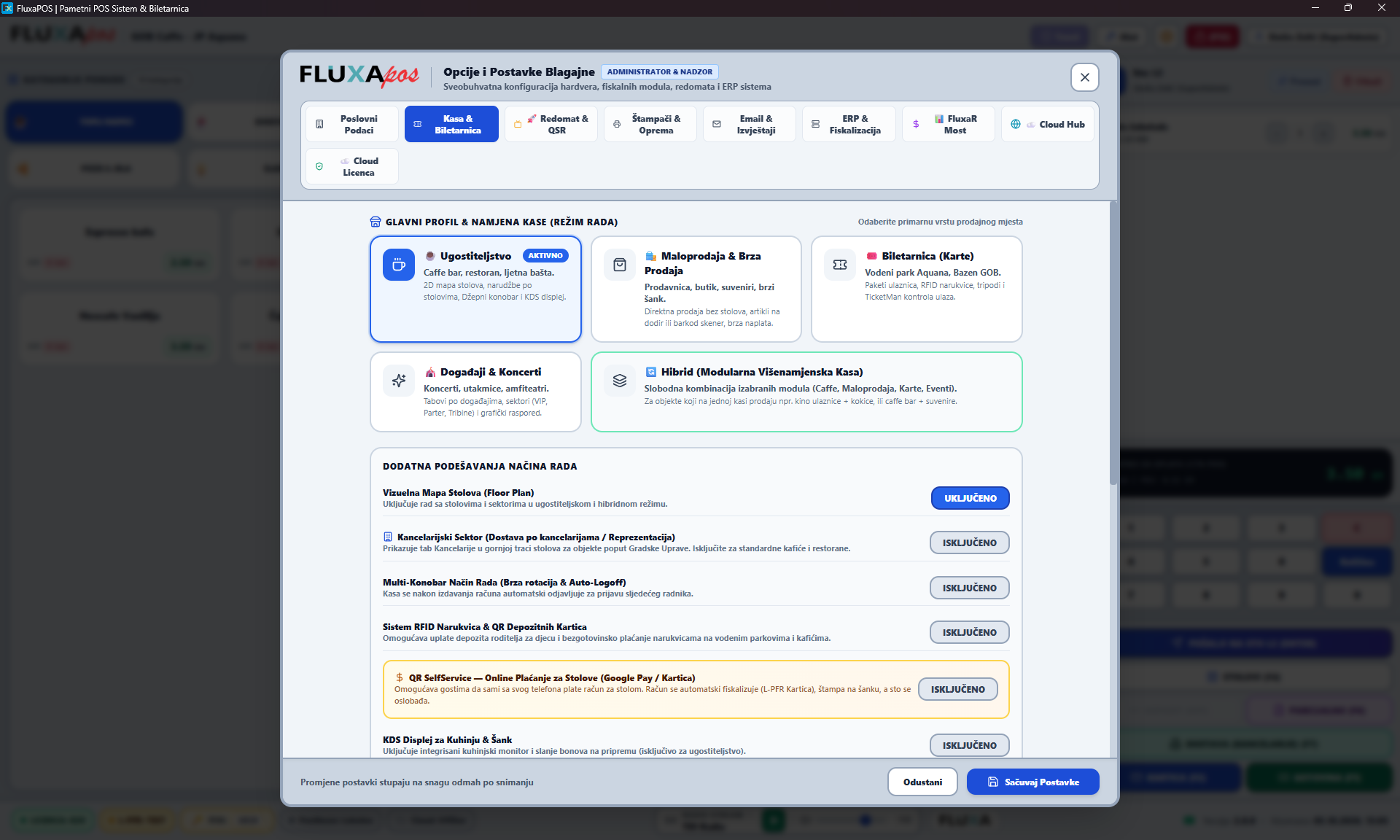Select the Email & Izvještaji tab
1400x840 pixels.
[x=750, y=124]
